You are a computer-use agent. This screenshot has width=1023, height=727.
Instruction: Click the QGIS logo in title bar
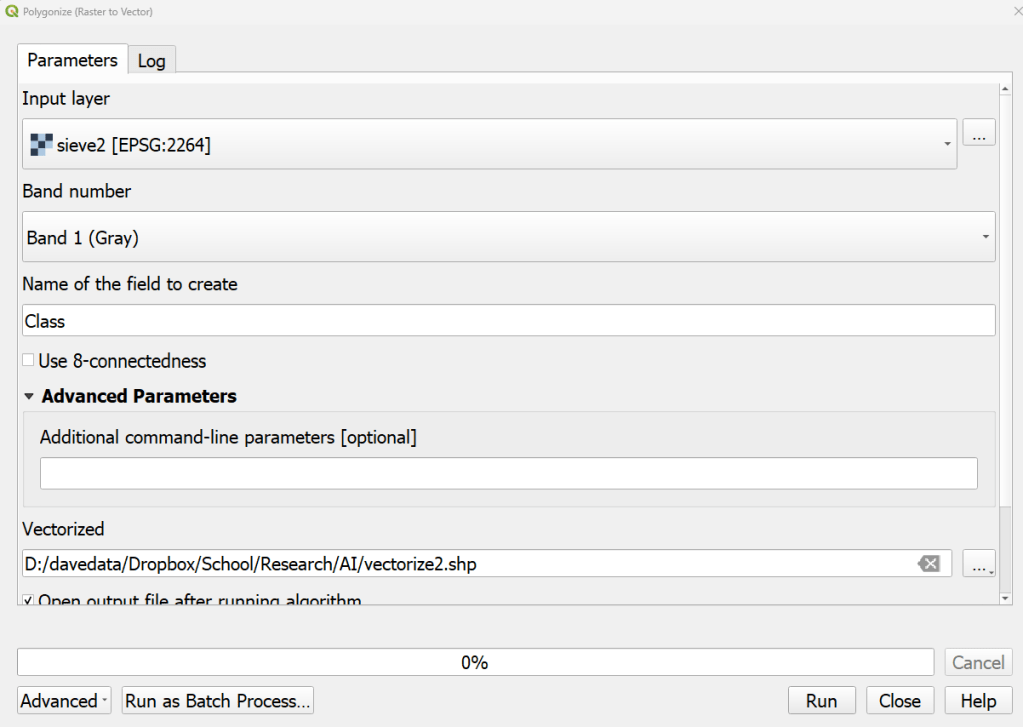coord(11,12)
